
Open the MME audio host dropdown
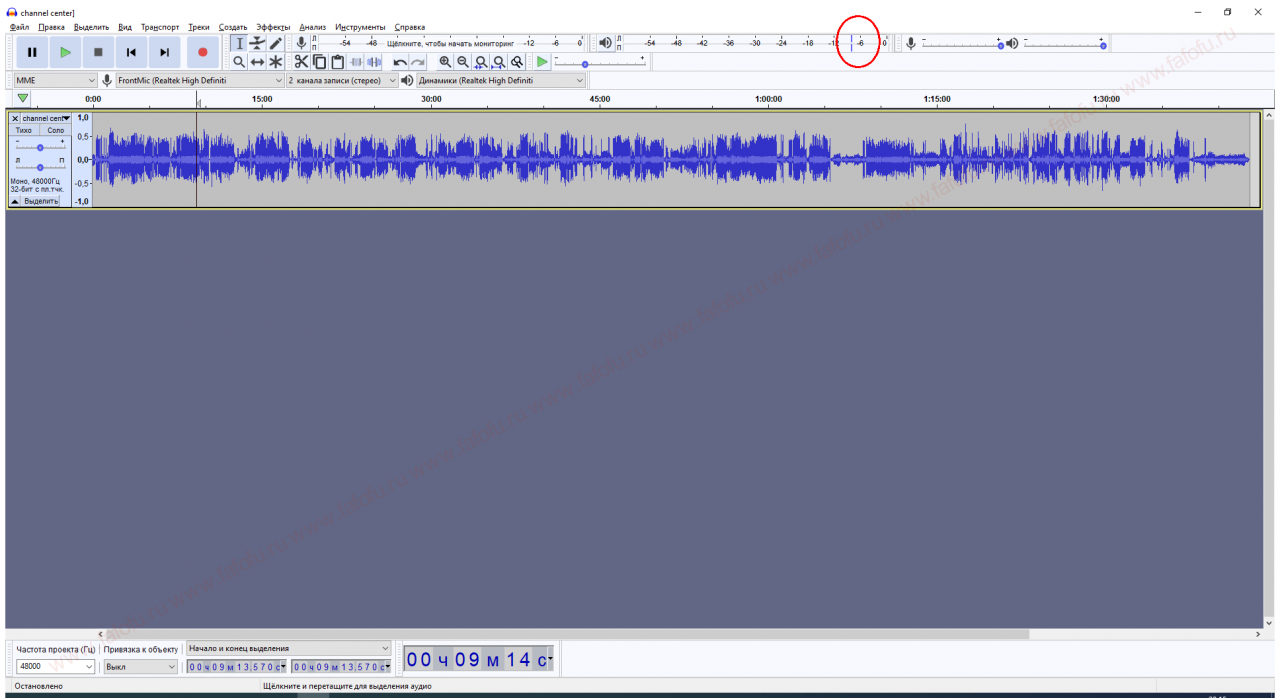tap(55, 80)
